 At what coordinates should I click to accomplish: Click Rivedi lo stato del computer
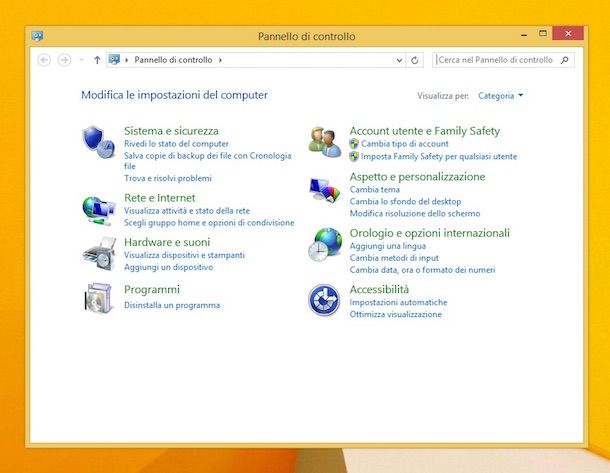176,144
